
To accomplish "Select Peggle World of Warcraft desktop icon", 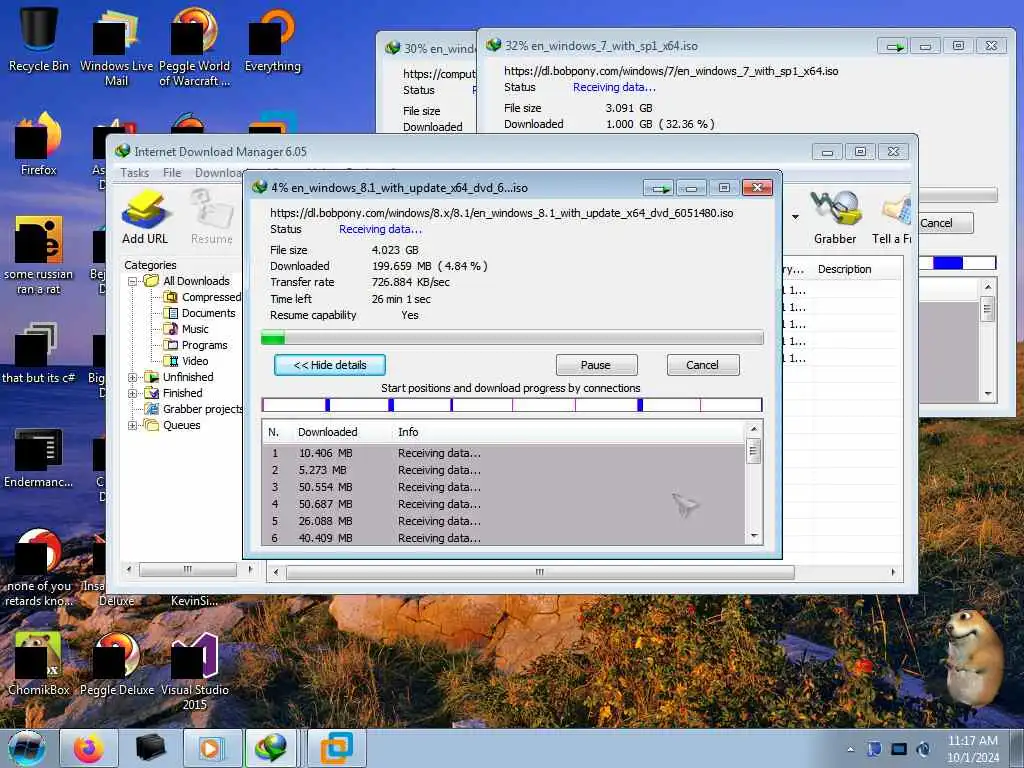I will point(194,47).
